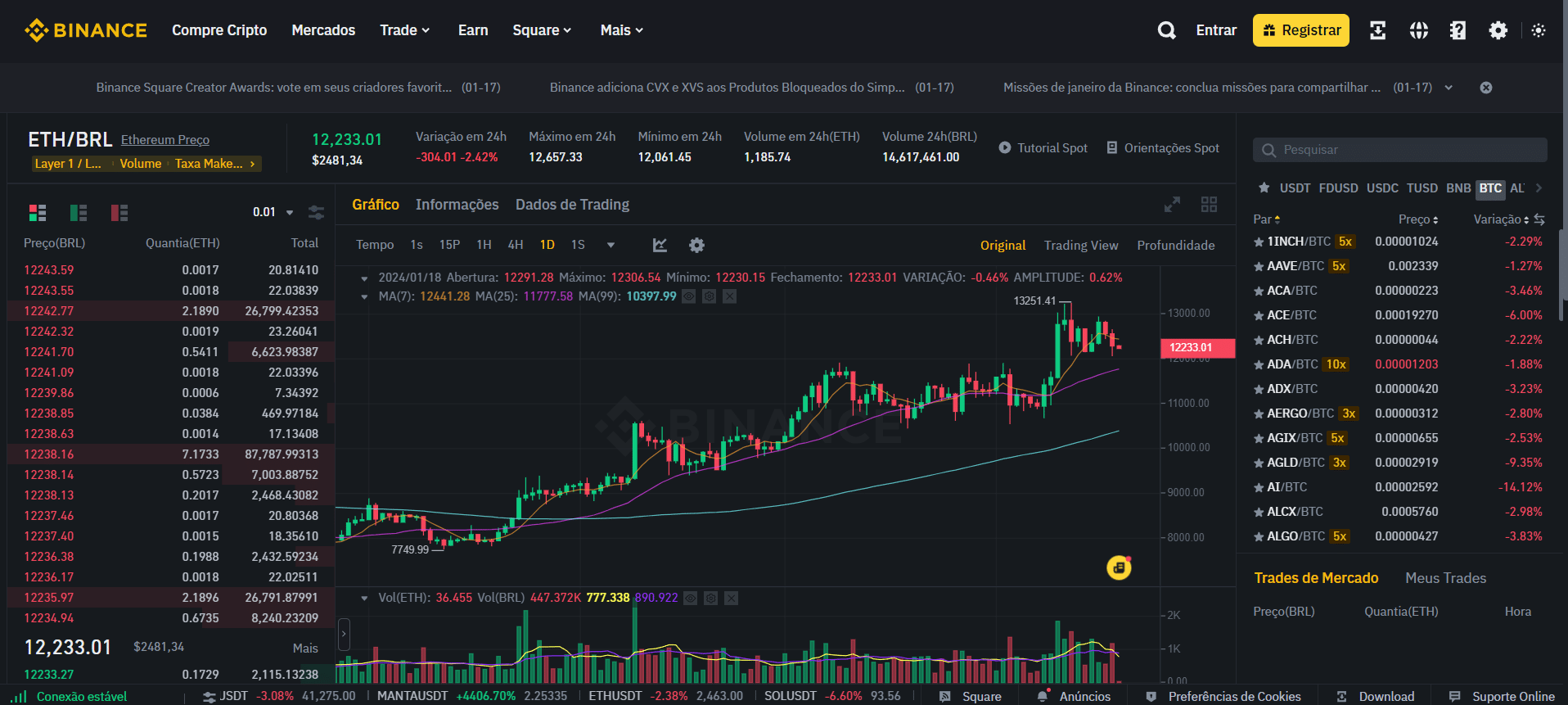Open the Square dropdown menu
Viewport: 1568px width, 705px height.
pyautogui.click(x=542, y=30)
